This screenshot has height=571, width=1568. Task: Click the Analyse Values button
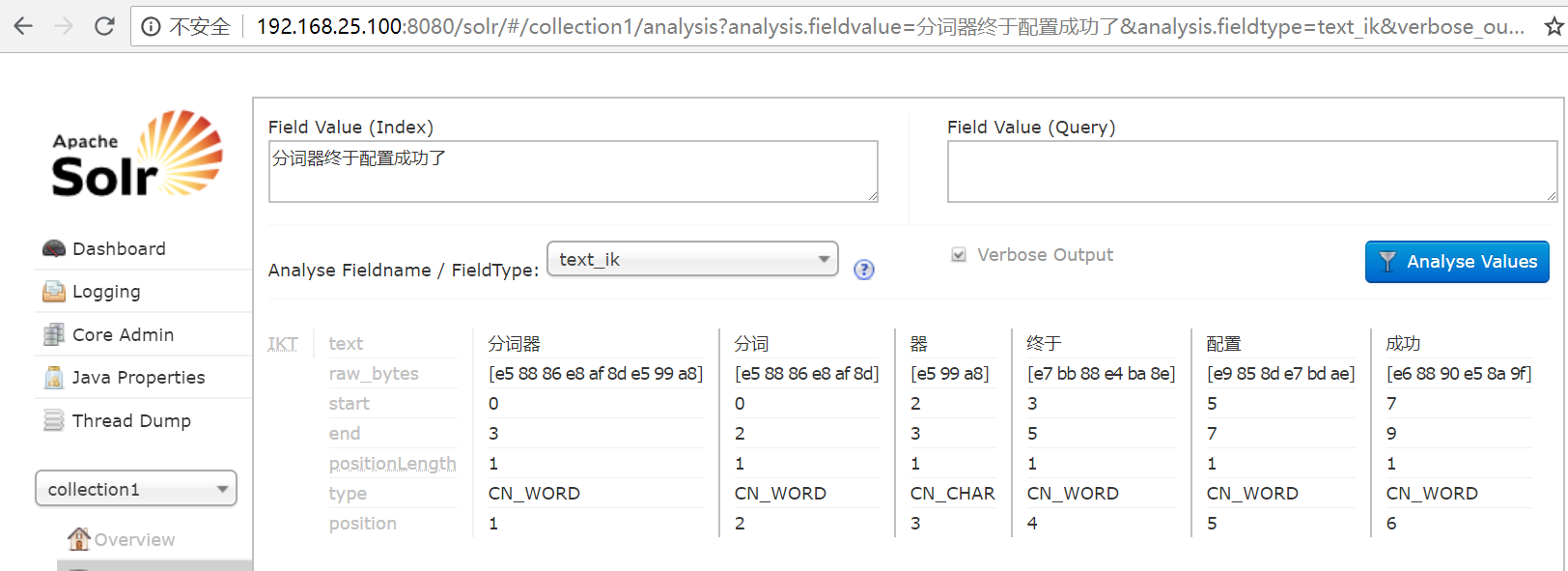click(x=1457, y=262)
